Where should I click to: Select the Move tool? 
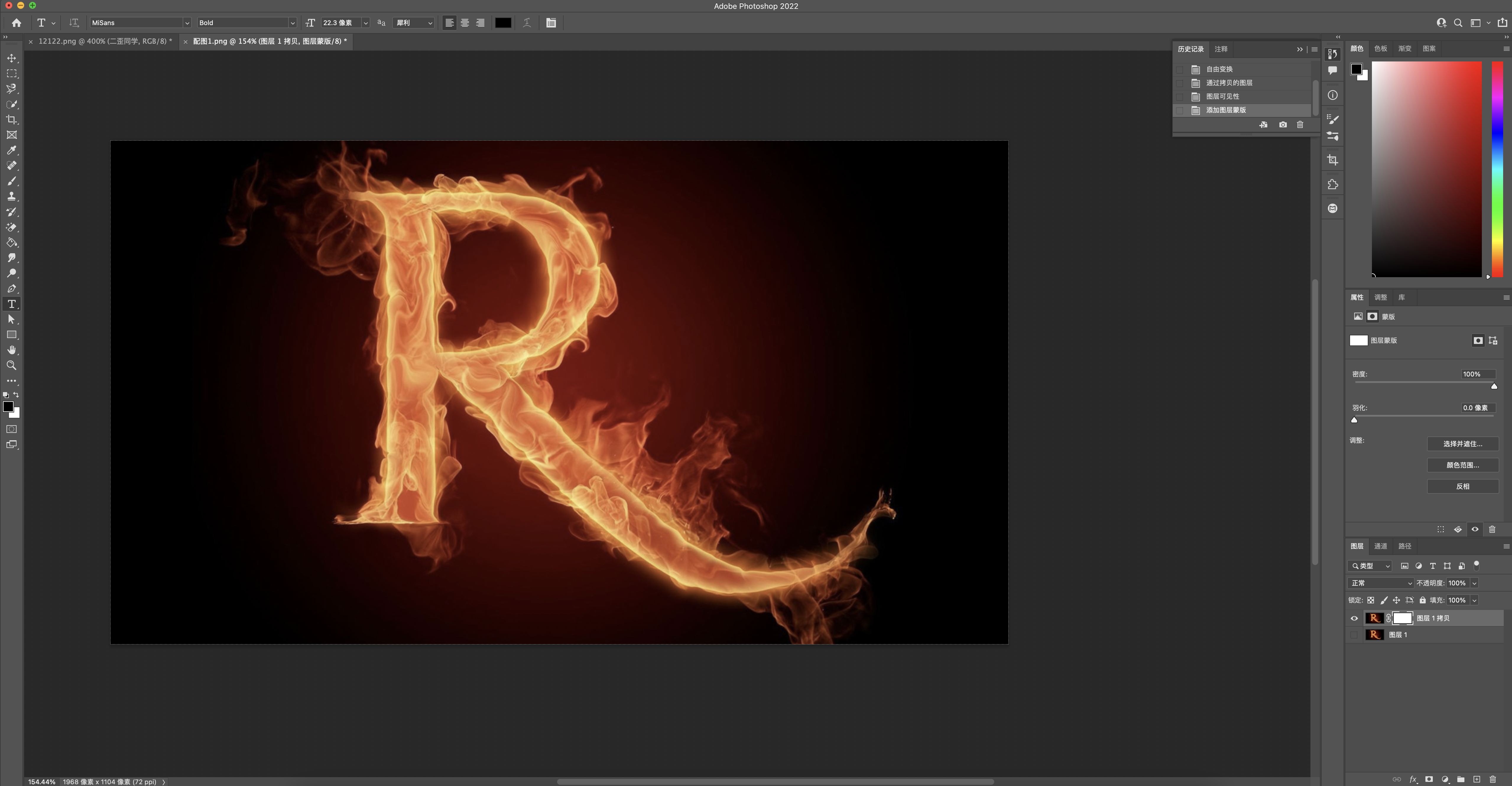pos(12,58)
